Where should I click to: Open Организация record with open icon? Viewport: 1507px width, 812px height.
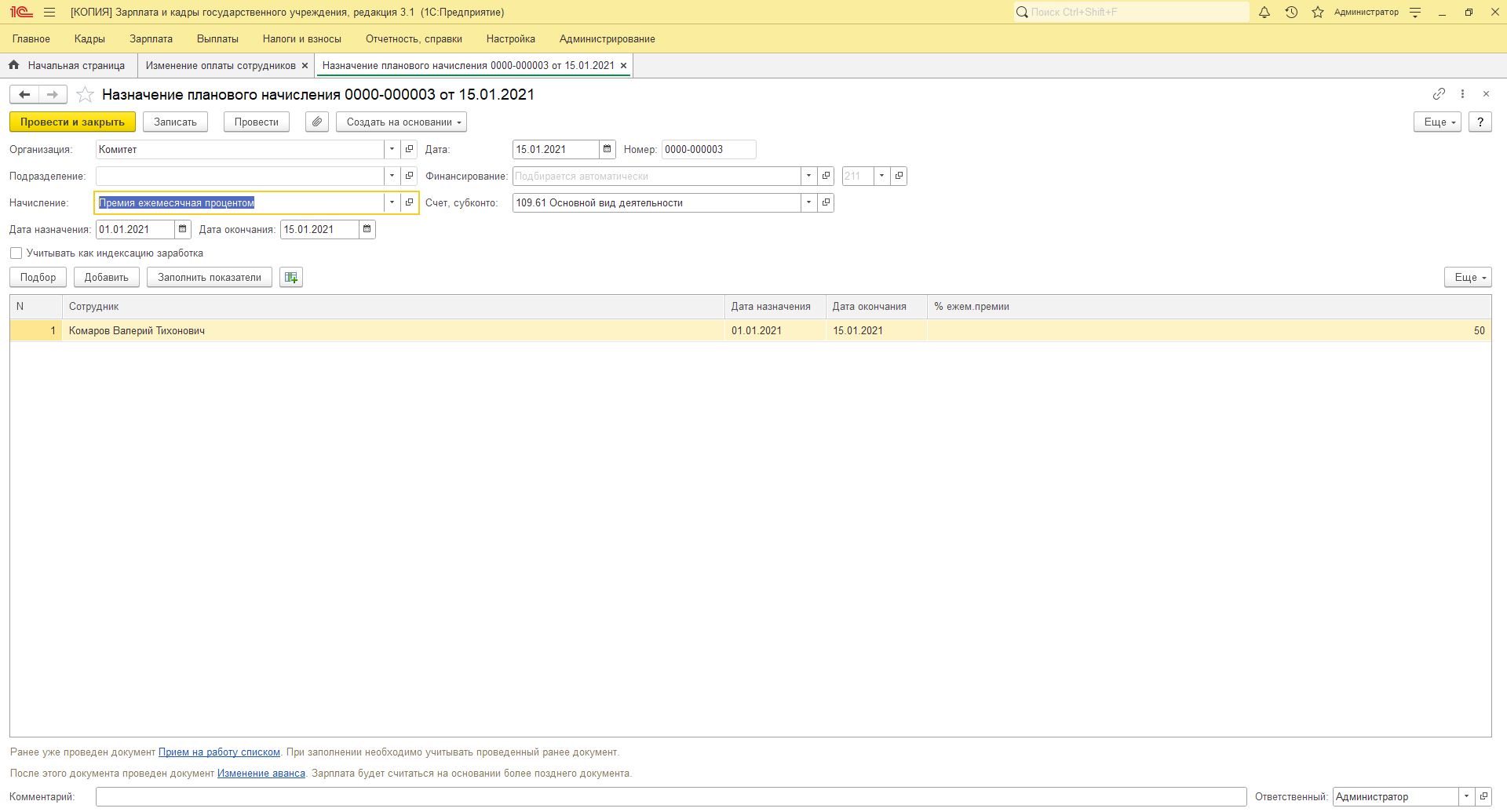point(409,149)
